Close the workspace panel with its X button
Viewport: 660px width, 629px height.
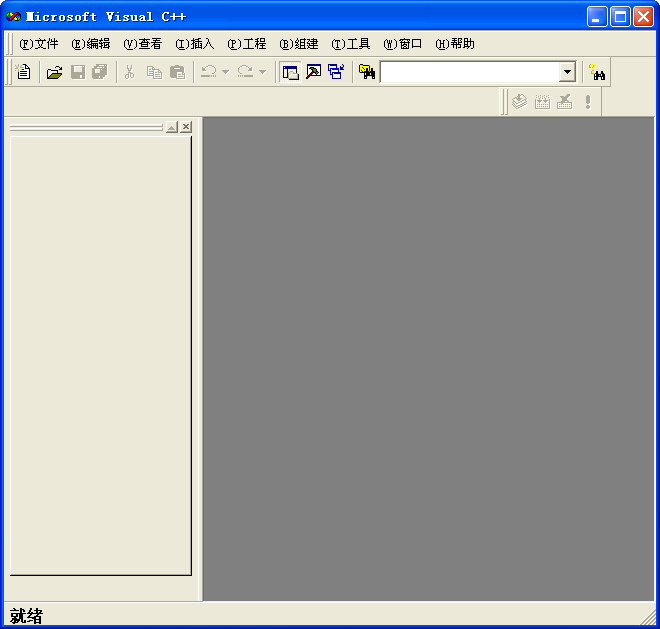[186, 127]
